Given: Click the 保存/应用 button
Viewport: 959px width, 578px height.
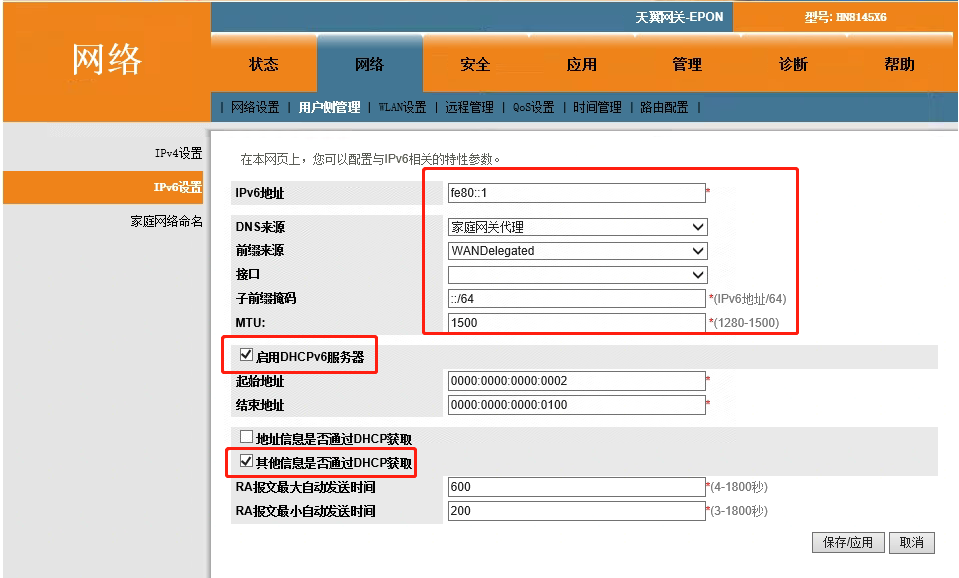Looking at the screenshot, I should pyautogui.click(x=847, y=542).
